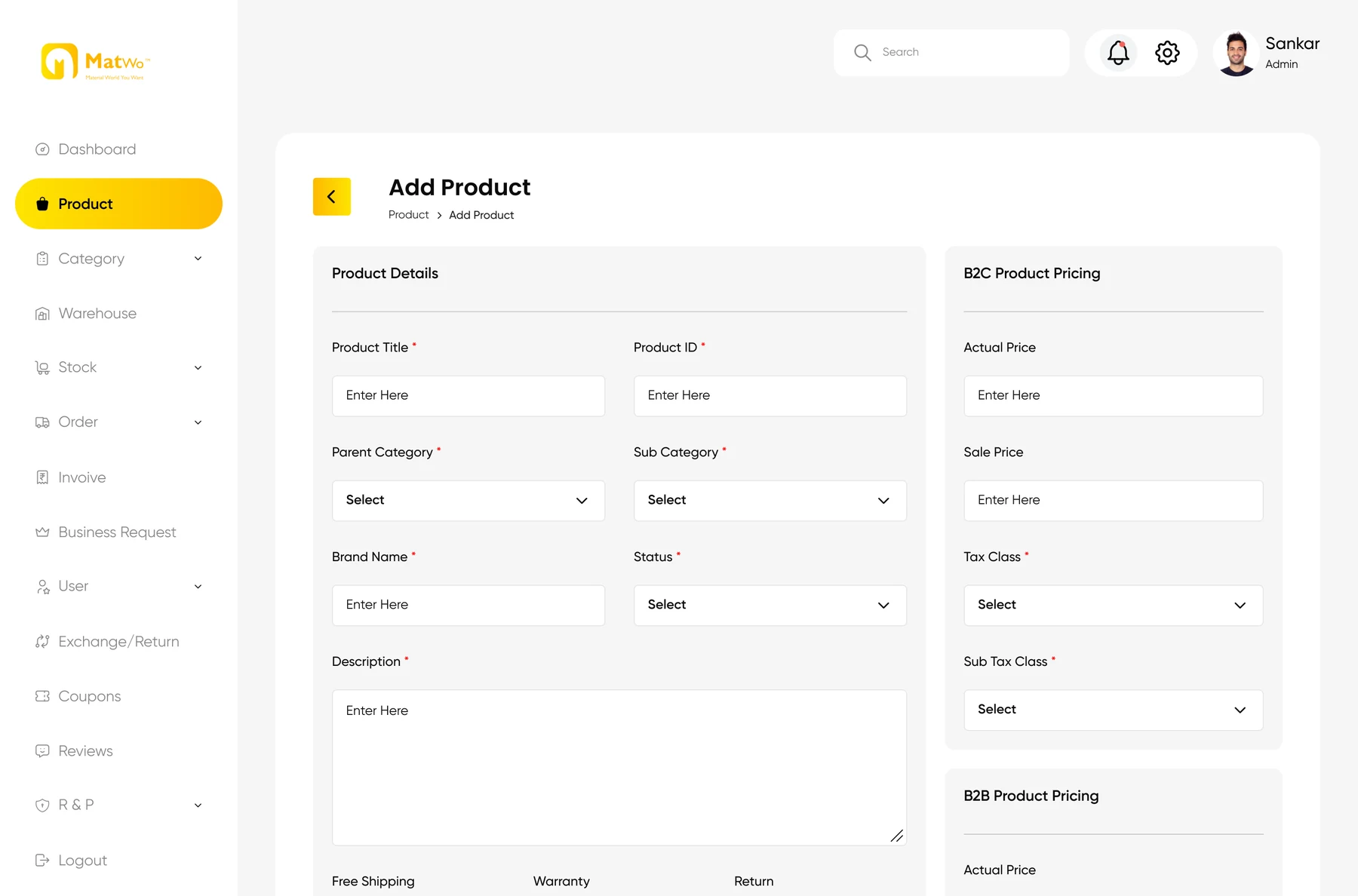The image size is (1358, 896).
Task: Click the Product ID input field
Action: (x=770, y=396)
